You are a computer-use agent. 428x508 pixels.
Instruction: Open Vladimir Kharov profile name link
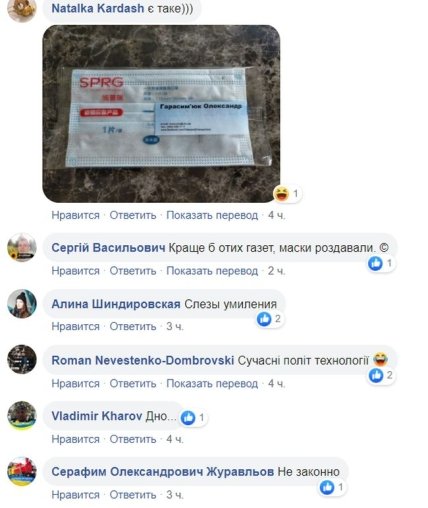(97, 416)
